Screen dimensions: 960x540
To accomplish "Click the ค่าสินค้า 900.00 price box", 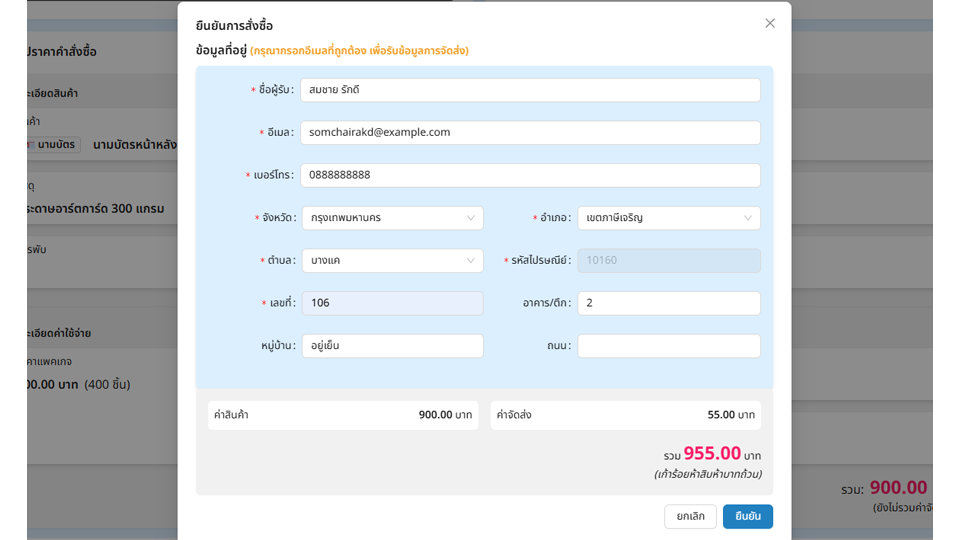I will [343, 415].
